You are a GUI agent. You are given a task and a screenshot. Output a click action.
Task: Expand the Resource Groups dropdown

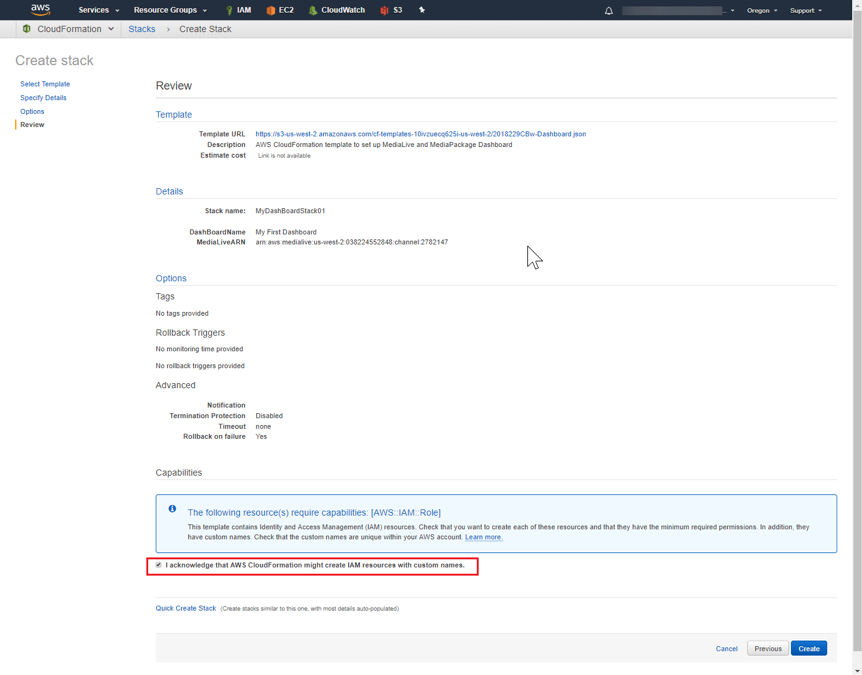click(170, 10)
